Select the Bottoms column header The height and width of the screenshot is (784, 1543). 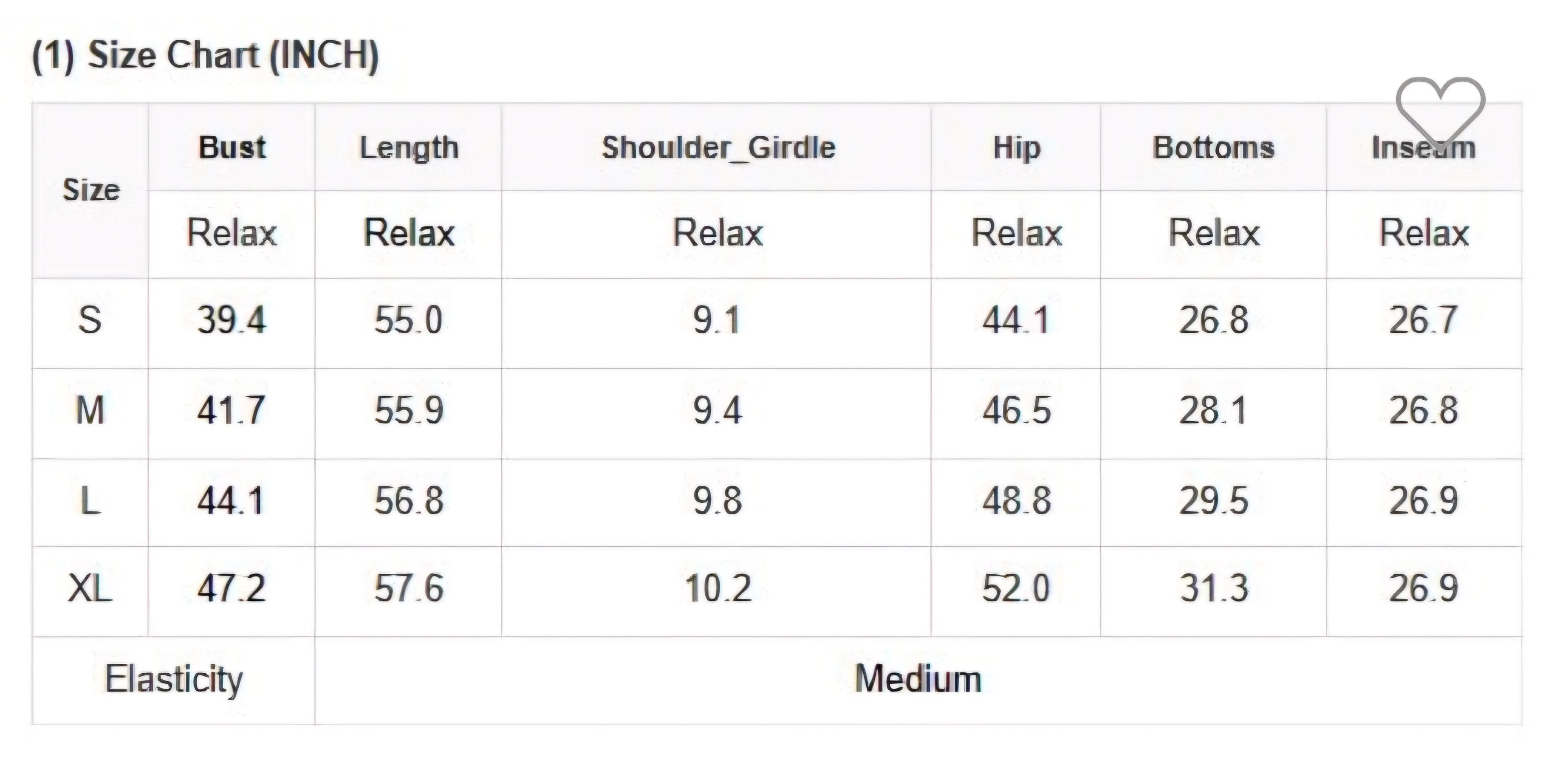pos(1214,147)
